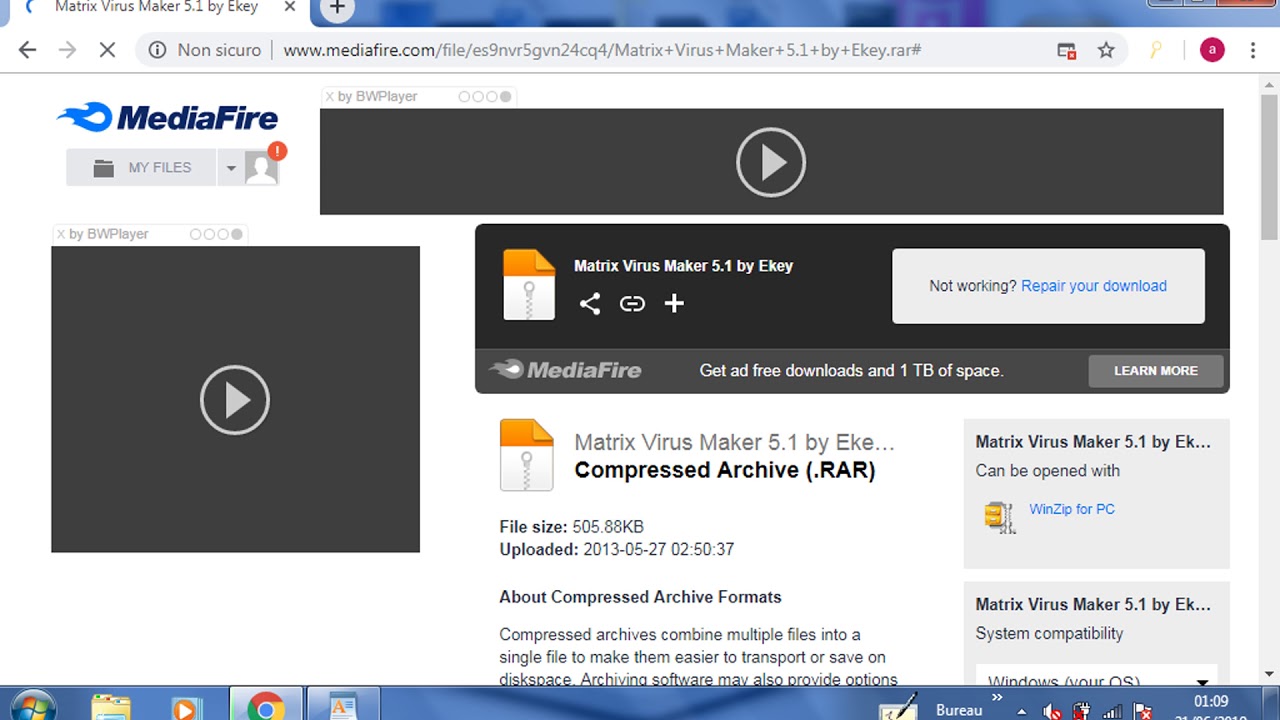The width and height of the screenshot is (1280, 720).
Task: Show hidden system tray icons arrow
Action: [1022, 711]
